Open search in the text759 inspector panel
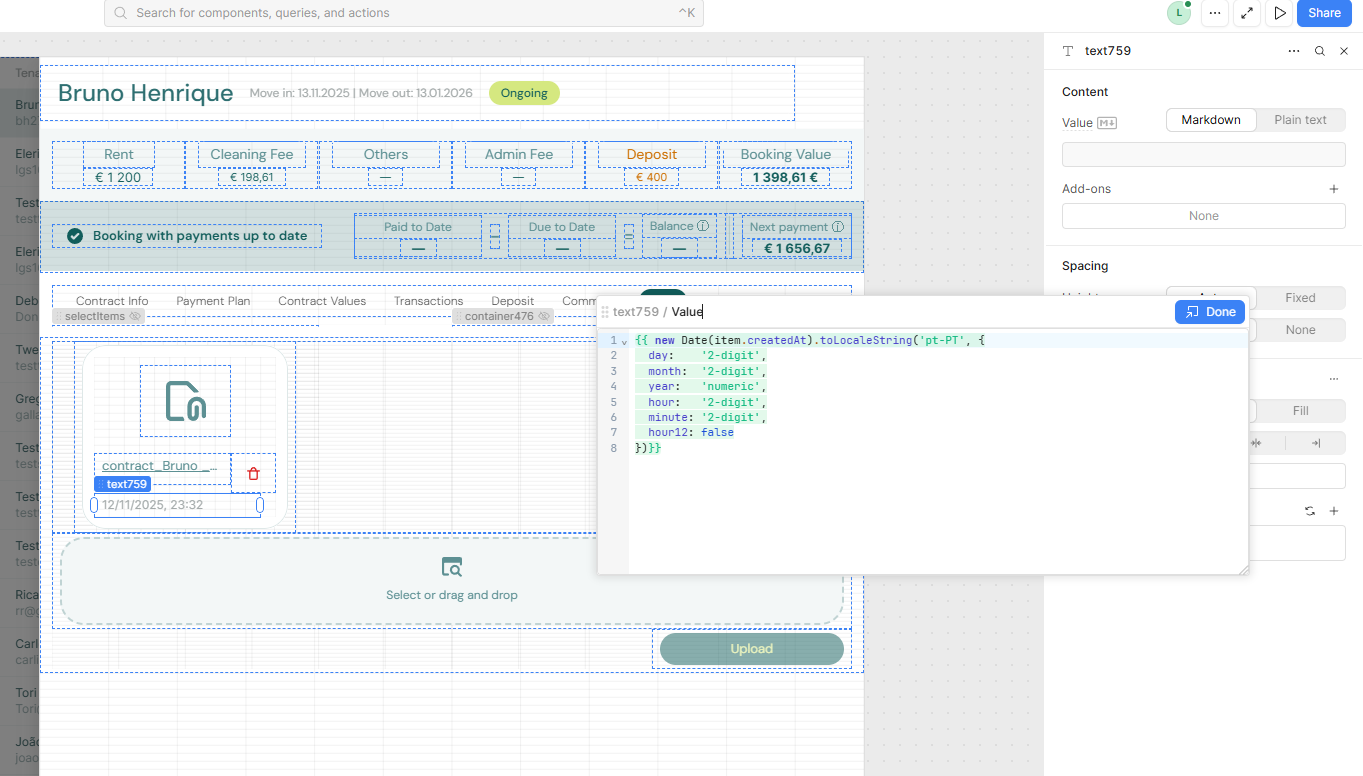The height and width of the screenshot is (776, 1363). pos(1319,50)
